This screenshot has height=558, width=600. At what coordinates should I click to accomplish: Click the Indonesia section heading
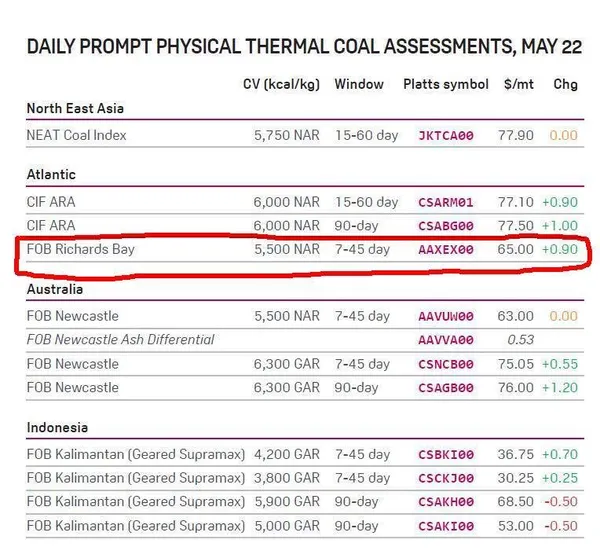[57, 427]
